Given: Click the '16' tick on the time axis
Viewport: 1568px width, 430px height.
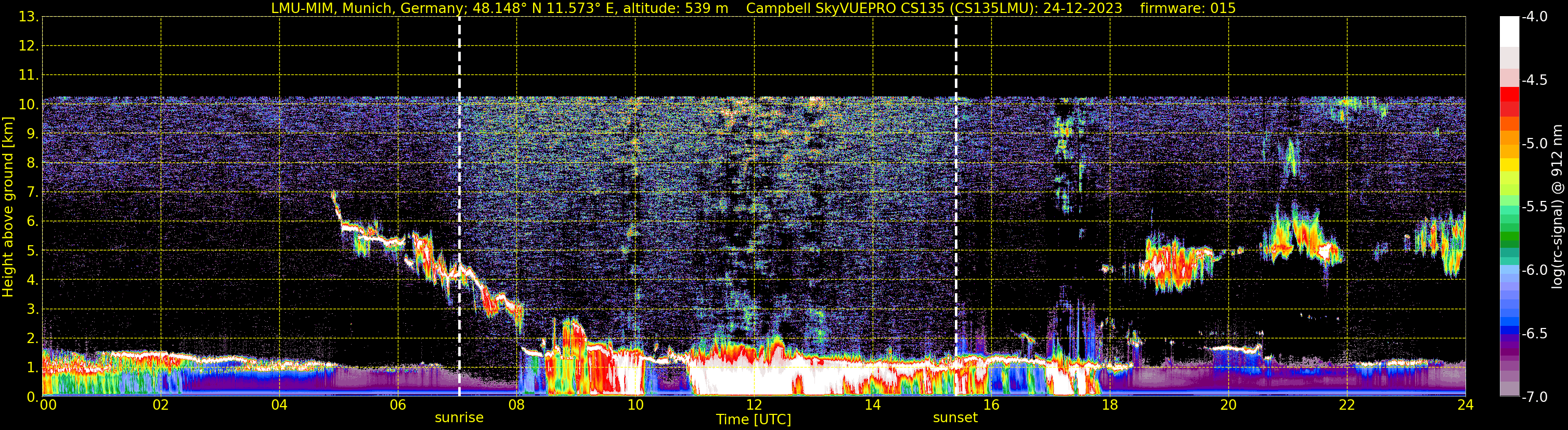Looking at the screenshot, I should point(991,405).
